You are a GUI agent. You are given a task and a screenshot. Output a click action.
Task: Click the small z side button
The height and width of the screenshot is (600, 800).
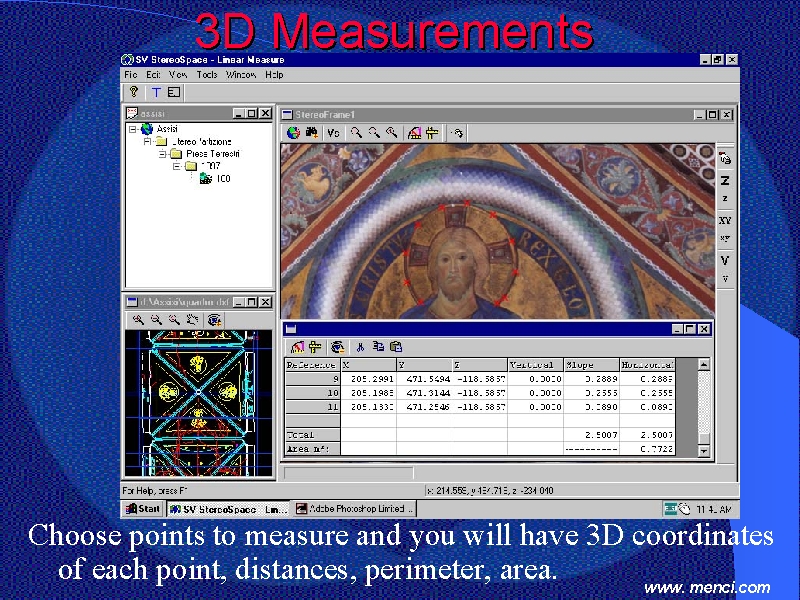[x=725, y=198]
